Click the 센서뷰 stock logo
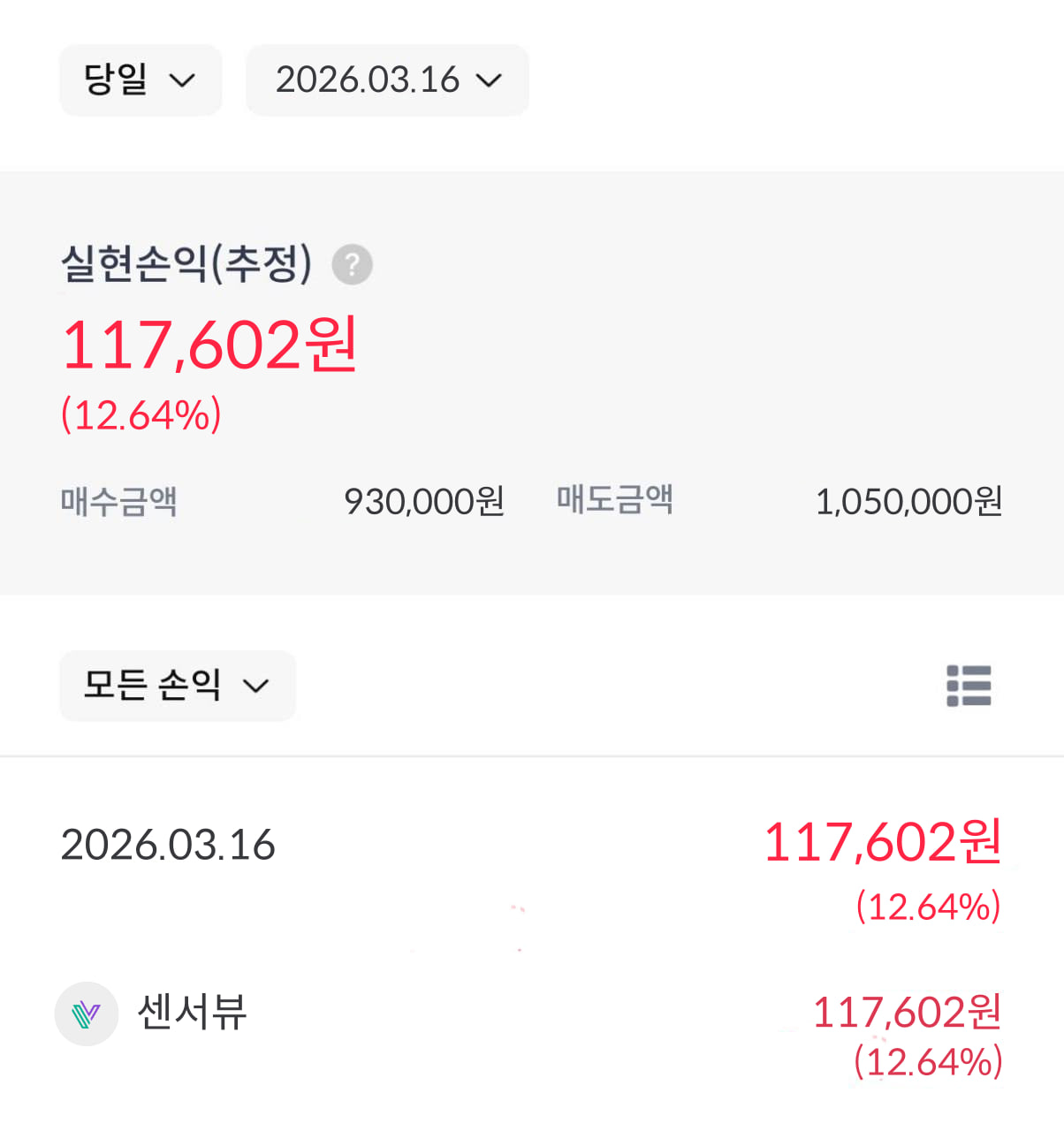The height and width of the screenshot is (1131, 1064). 87,1013
